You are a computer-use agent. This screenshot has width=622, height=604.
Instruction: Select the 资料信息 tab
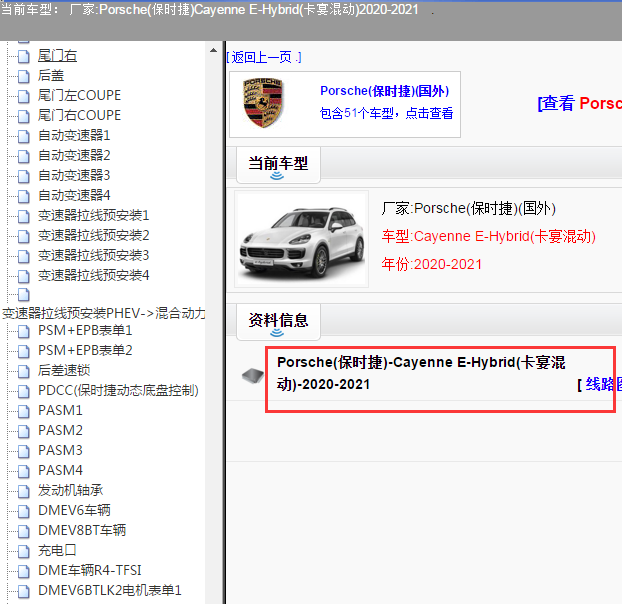coord(278,322)
